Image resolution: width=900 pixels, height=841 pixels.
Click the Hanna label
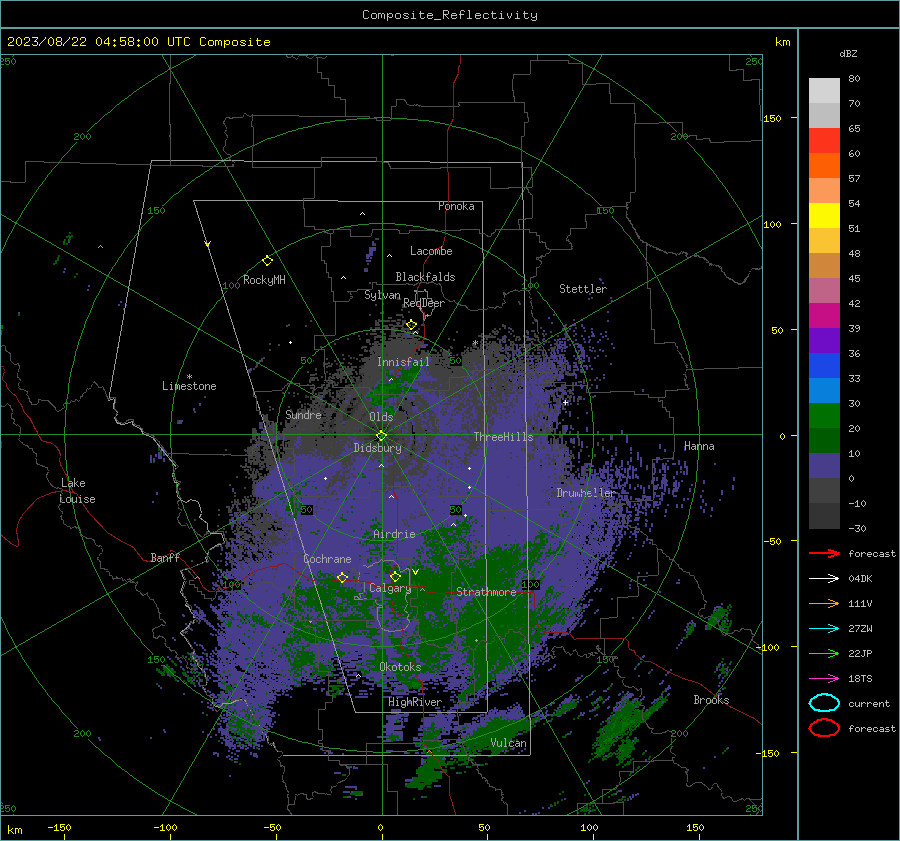[x=699, y=446]
